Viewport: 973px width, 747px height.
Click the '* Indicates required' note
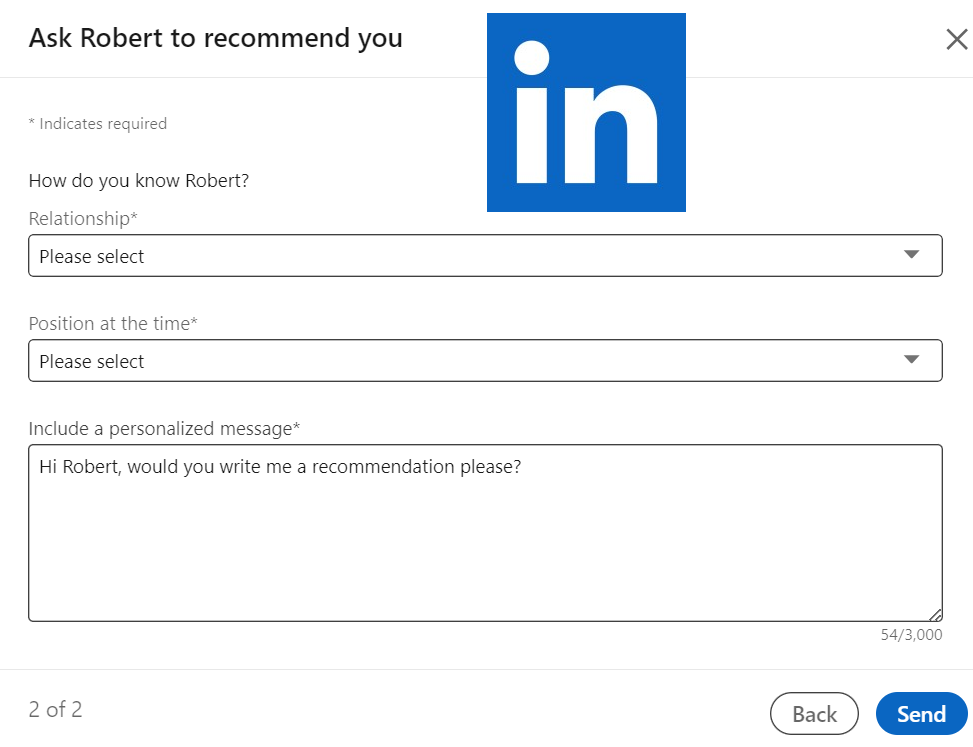point(97,123)
